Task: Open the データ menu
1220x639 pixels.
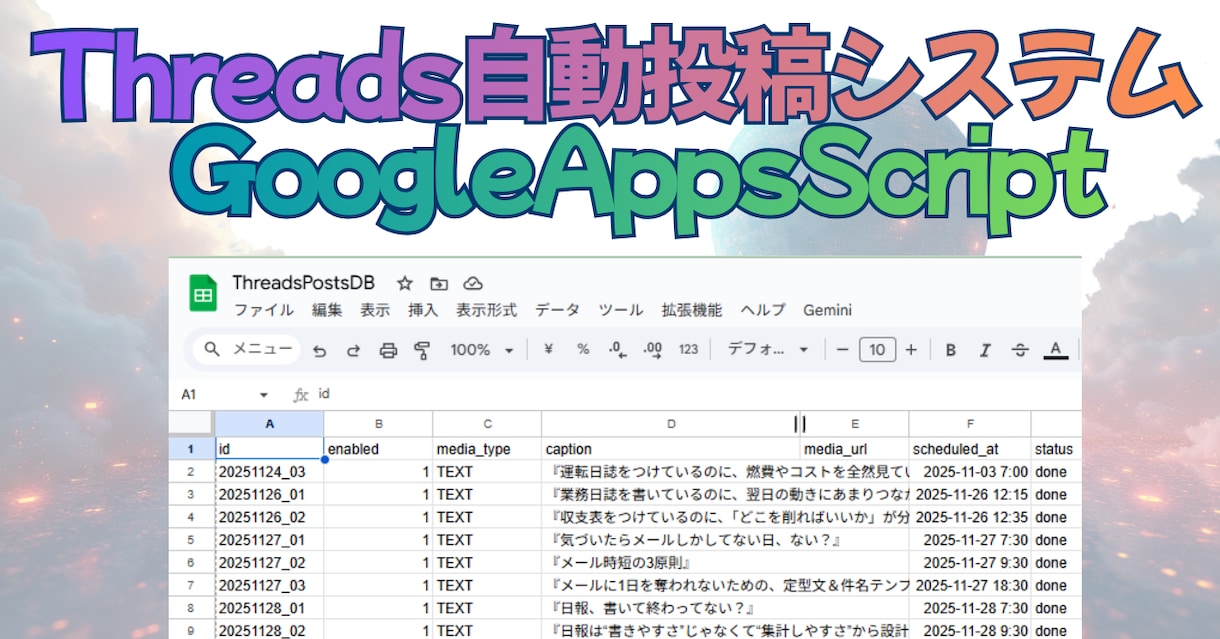Action: tap(557, 310)
